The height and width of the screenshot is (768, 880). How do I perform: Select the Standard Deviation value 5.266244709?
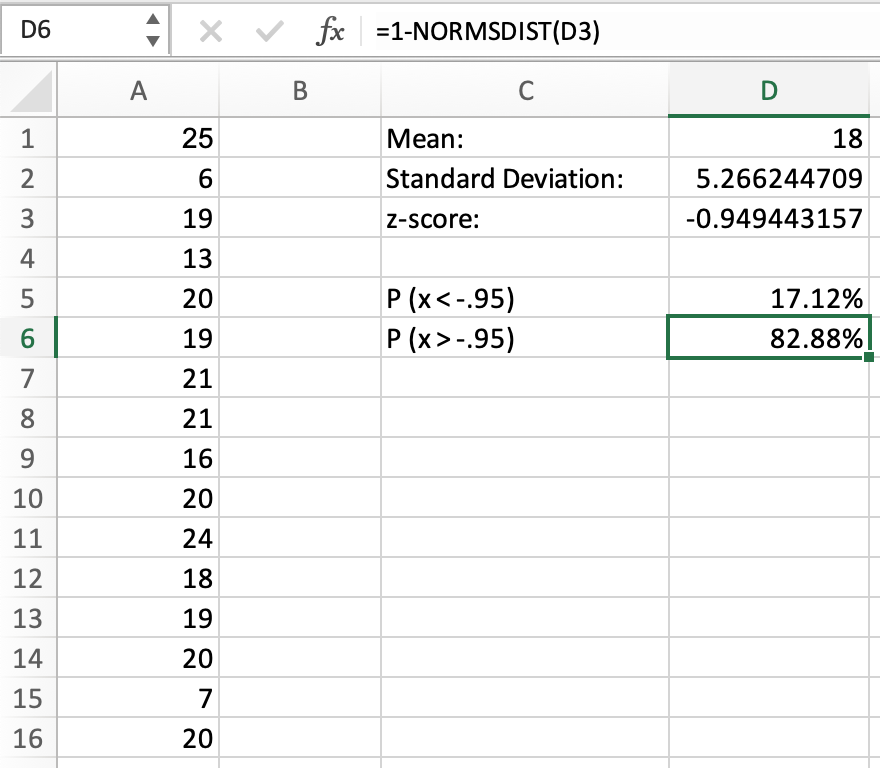768,179
